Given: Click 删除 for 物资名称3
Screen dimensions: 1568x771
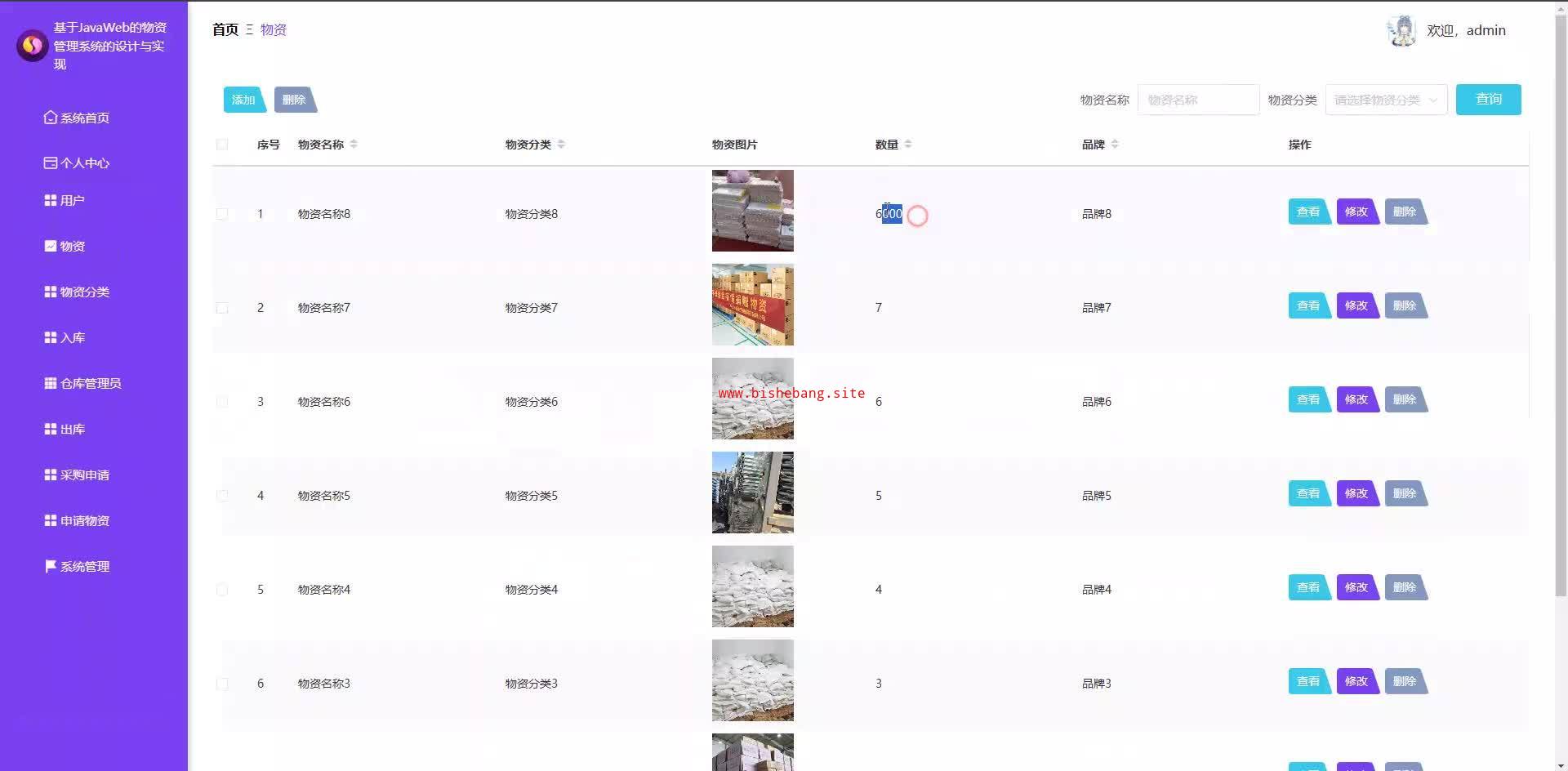Looking at the screenshot, I should [1405, 682].
